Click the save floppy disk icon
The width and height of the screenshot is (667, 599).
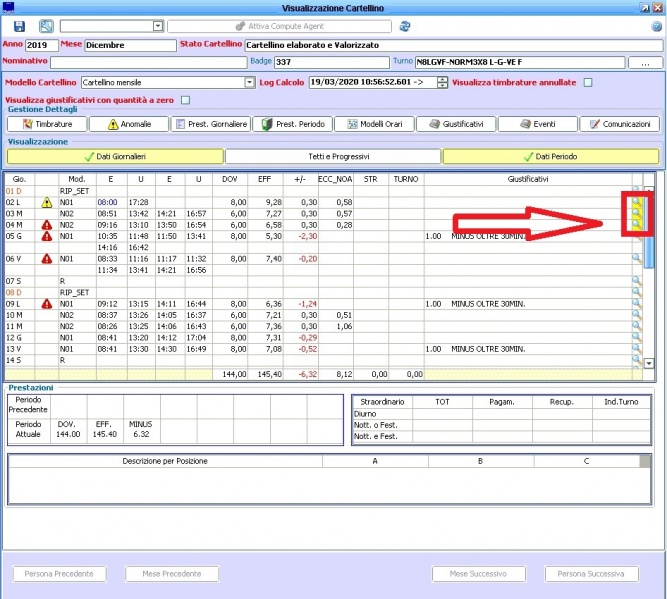(18, 26)
